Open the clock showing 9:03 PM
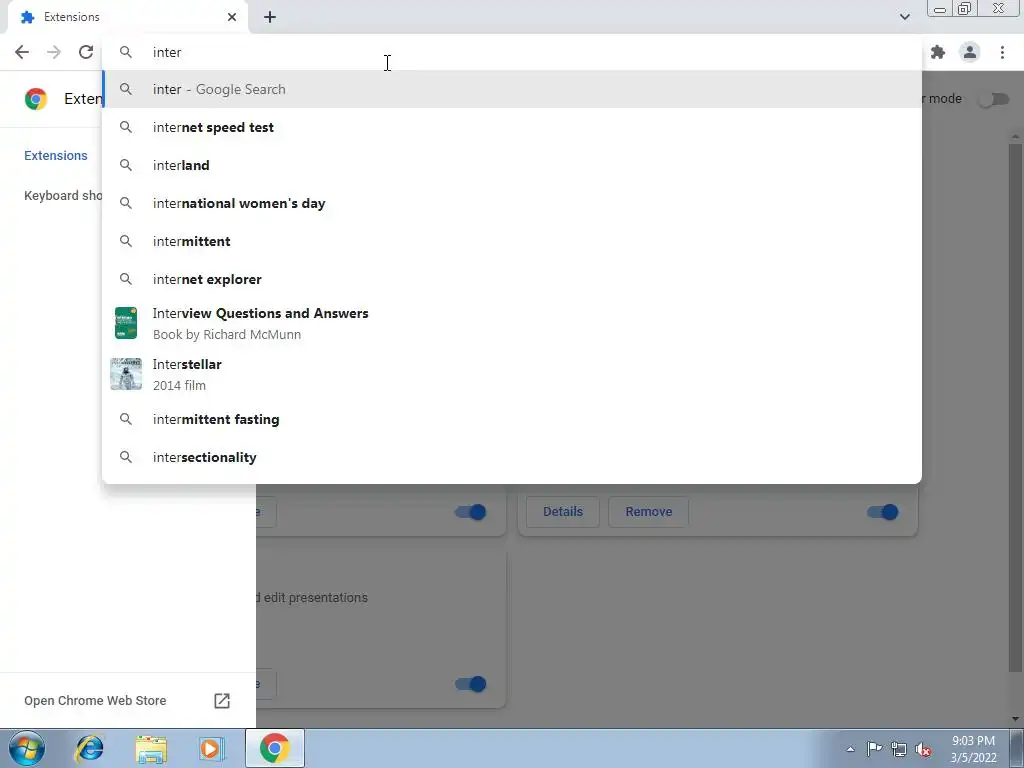 pyautogui.click(x=973, y=749)
